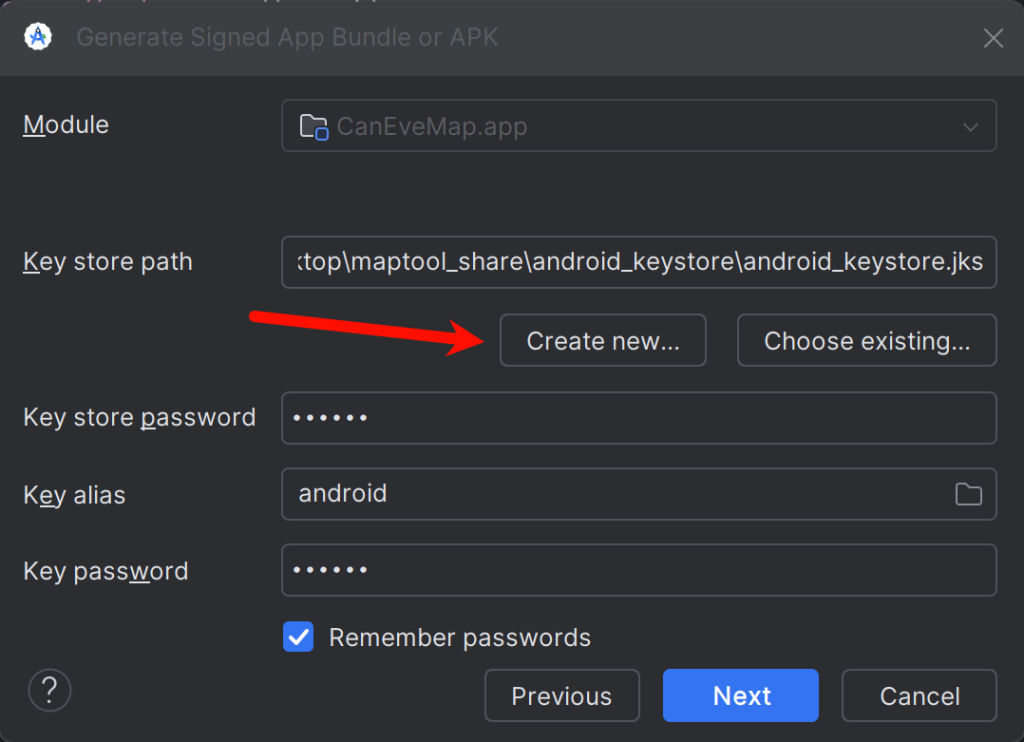Click the module folder icon beside CanEveMap.app
Viewport: 1024px width, 742px height.
pos(314,127)
